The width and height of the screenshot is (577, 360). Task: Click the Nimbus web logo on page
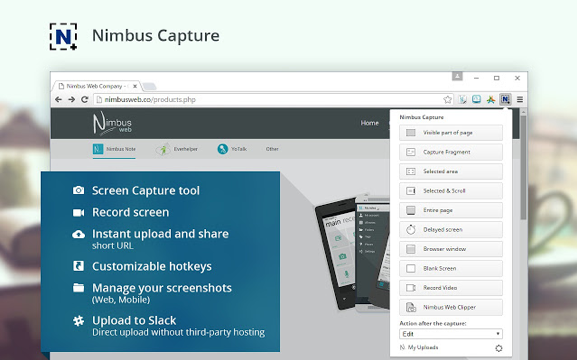pyautogui.click(x=112, y=123)
